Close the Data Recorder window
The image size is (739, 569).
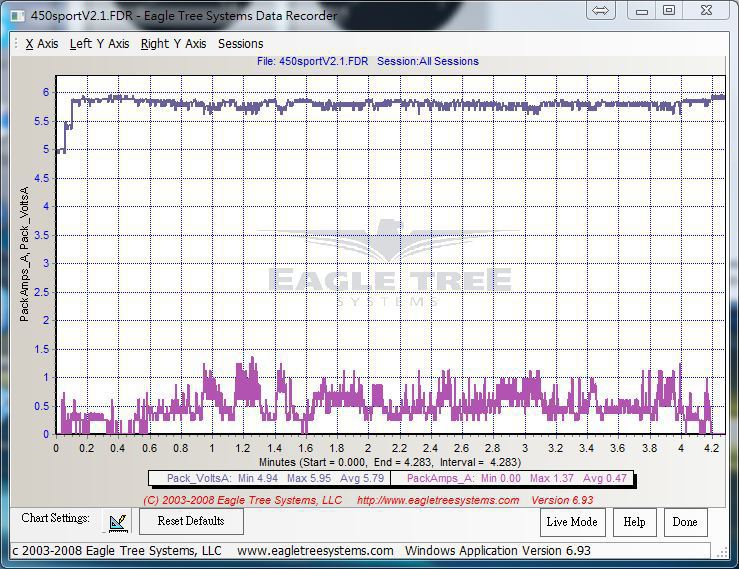coord(706,11)
